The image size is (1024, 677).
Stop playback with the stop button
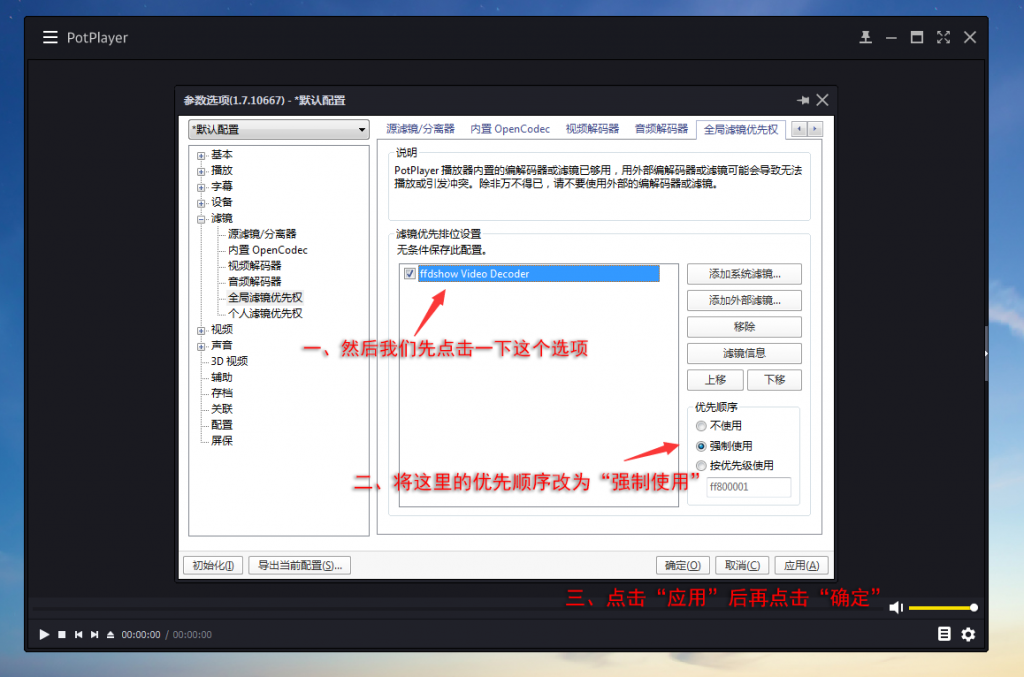pyautogui.click(x=61, y=635)
